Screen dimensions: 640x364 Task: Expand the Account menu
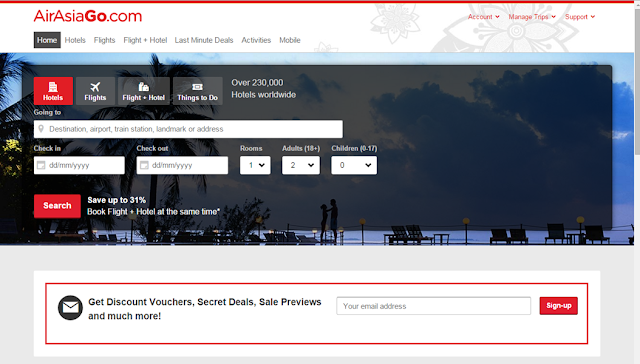(484, 17)
